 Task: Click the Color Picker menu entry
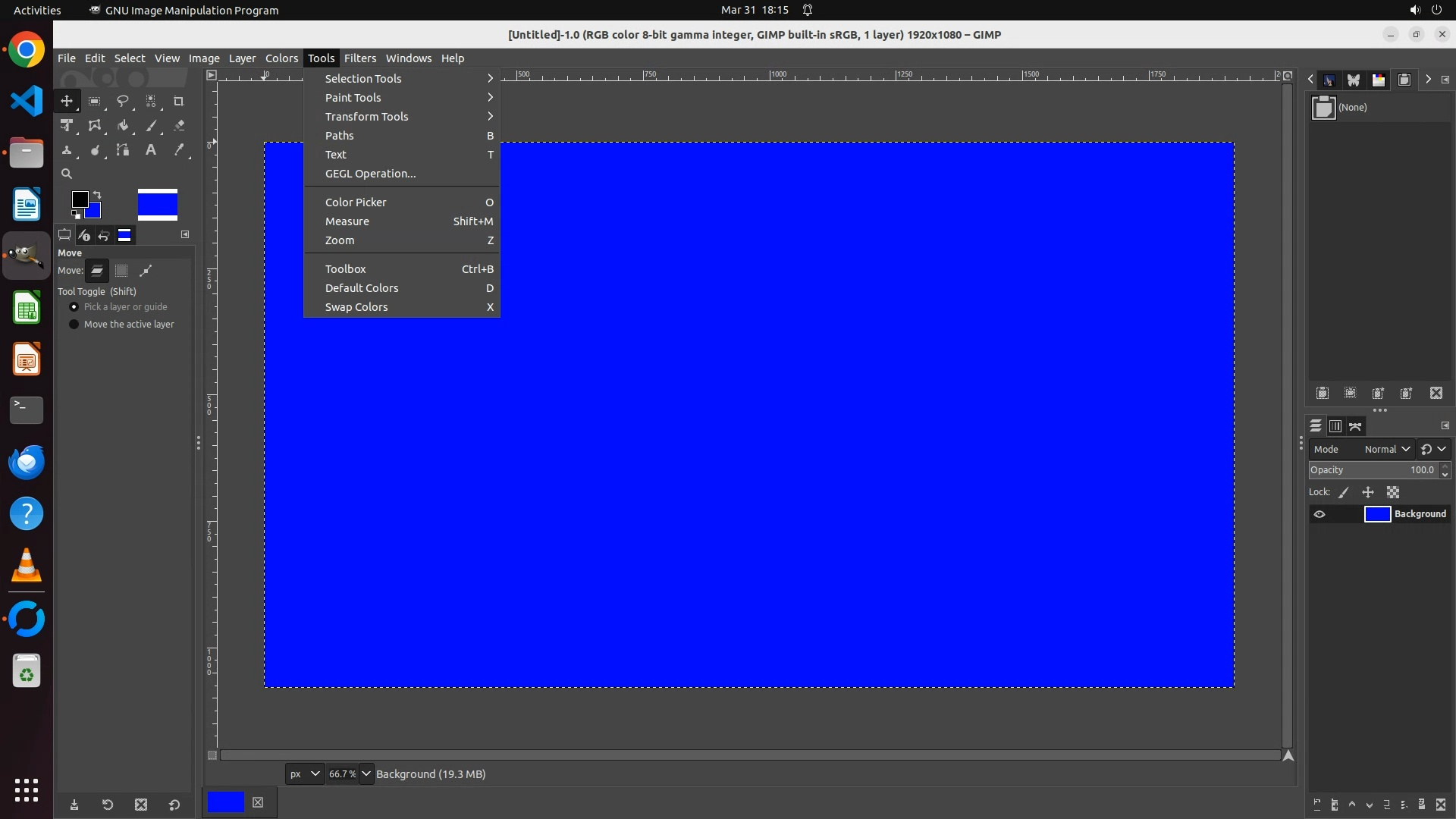(x=356, y=202)
